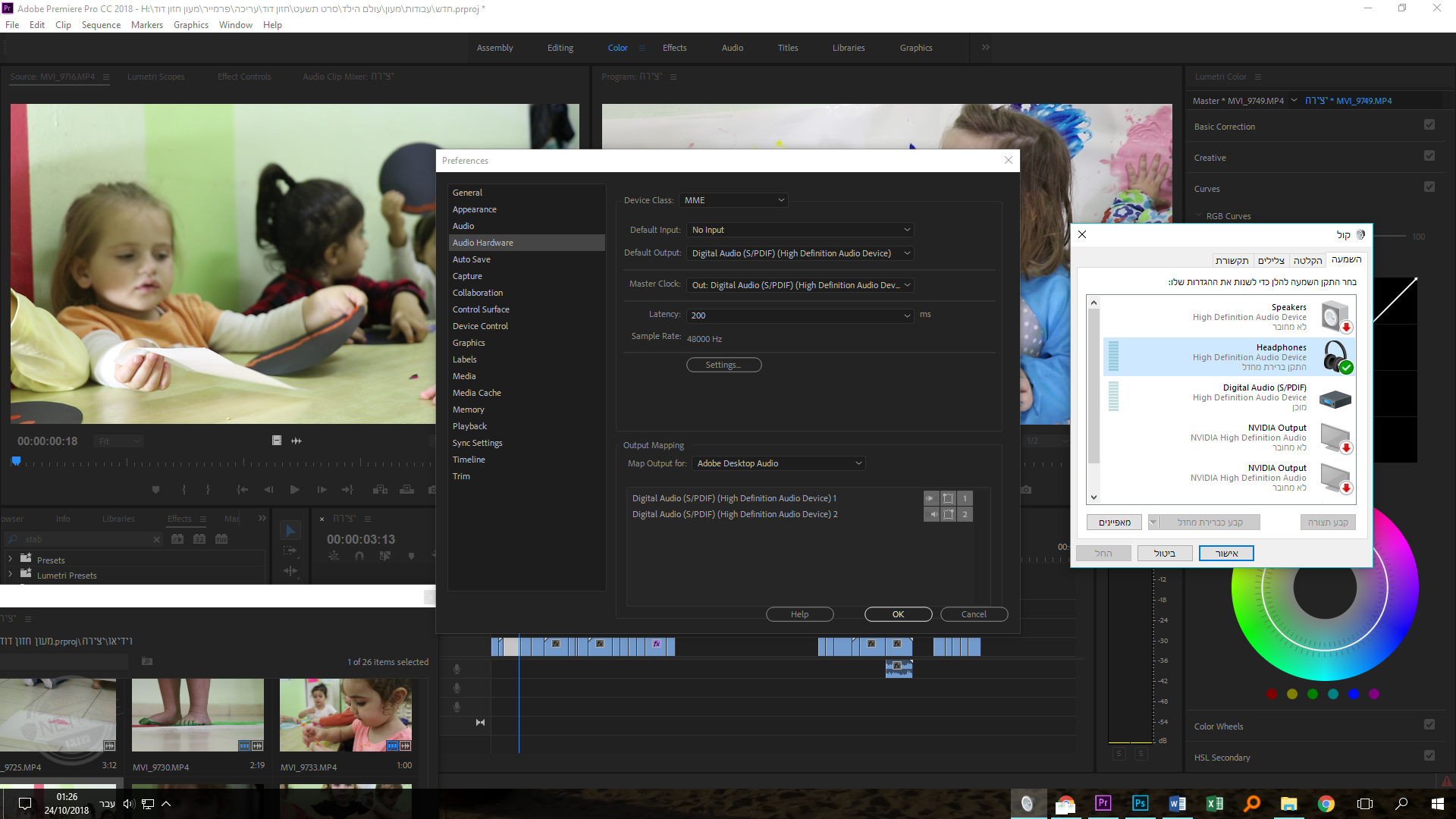Open the Default Output dropdown

pos(800,253)
